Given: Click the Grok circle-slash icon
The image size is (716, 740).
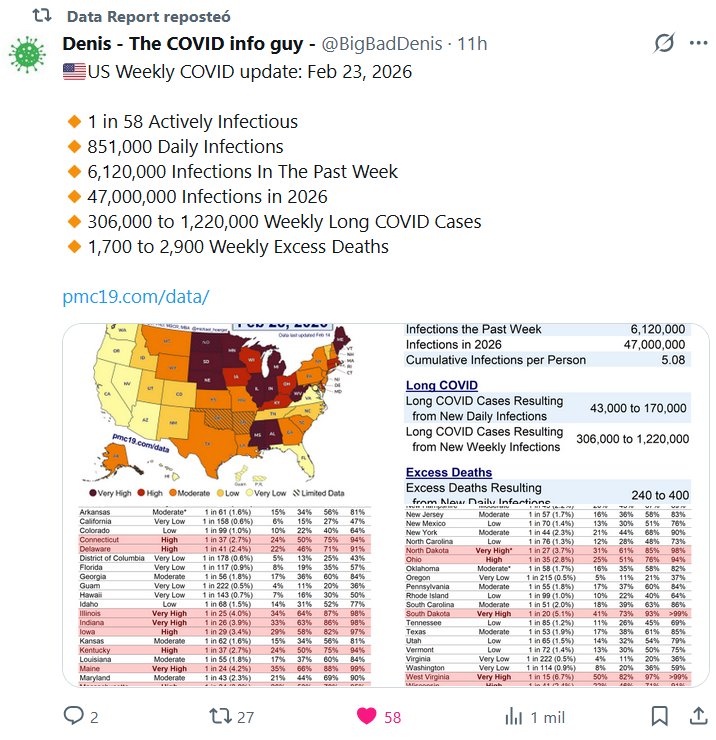Looking at the screenshot, I should [x=663, y=44].
